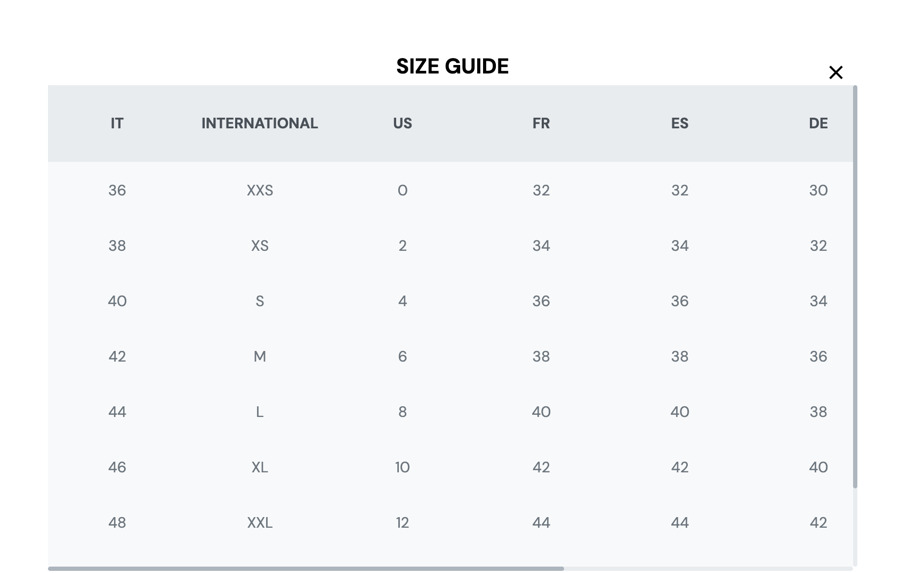Click the IT size 36 cell
The height and width of the screenshot is (573, 900).
click(117, 191)
